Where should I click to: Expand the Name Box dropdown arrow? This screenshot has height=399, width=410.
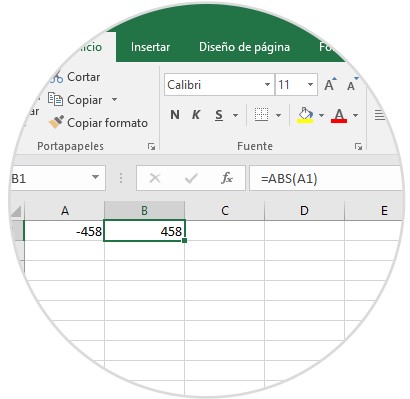click(x=95, y=178)
